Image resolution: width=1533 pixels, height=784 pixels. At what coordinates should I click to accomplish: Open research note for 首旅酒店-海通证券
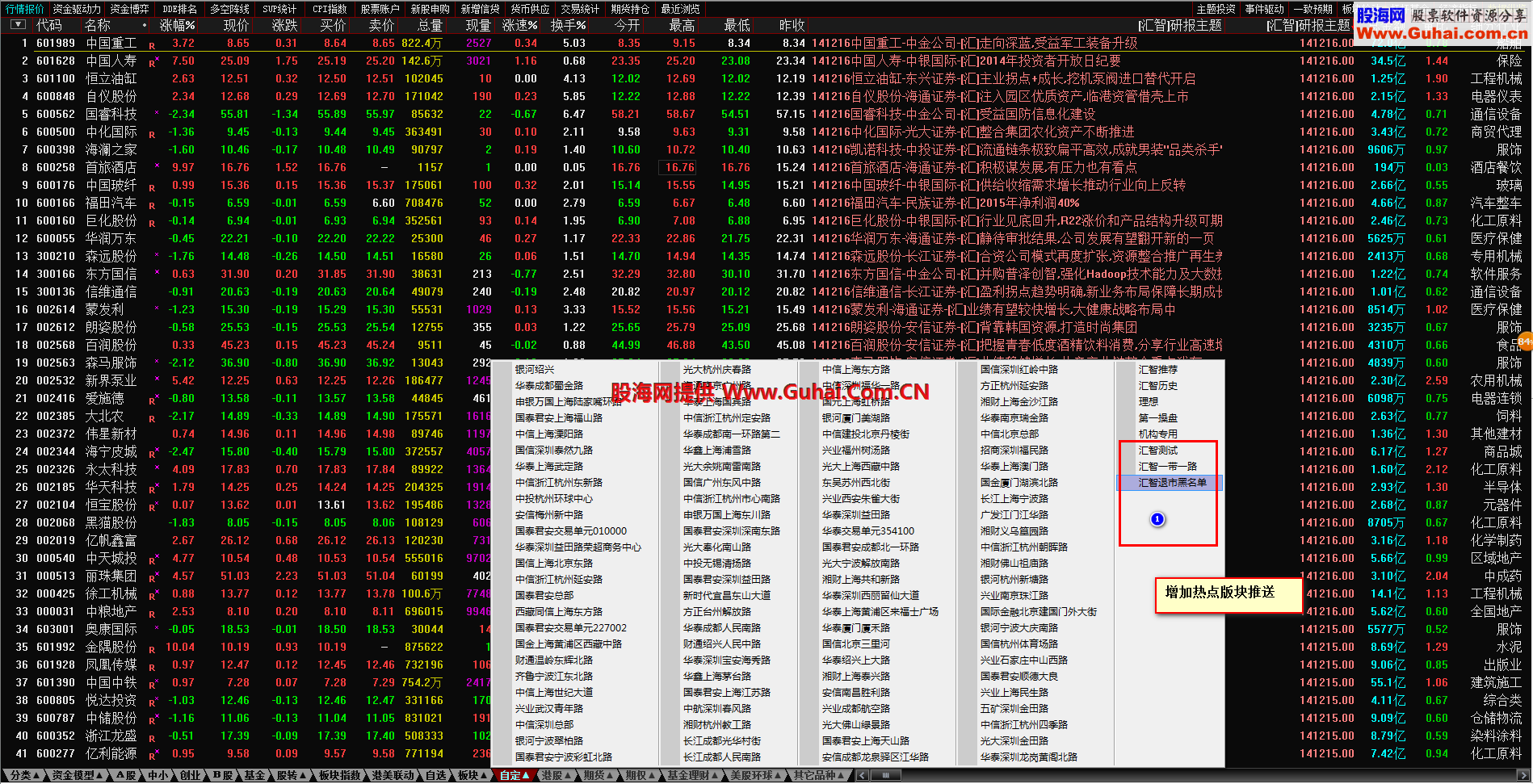pyautogui.click(x=975, y=167)
